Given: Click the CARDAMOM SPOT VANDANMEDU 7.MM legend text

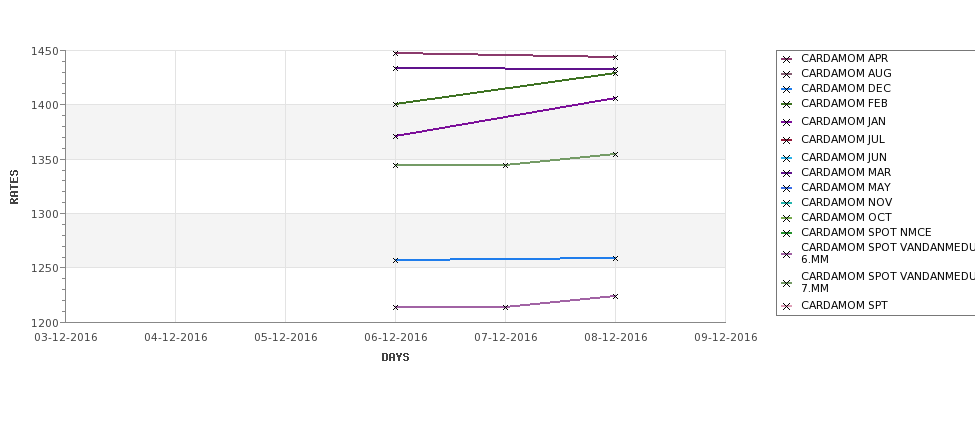Looking at the screenshot, I should coord(888,282).
